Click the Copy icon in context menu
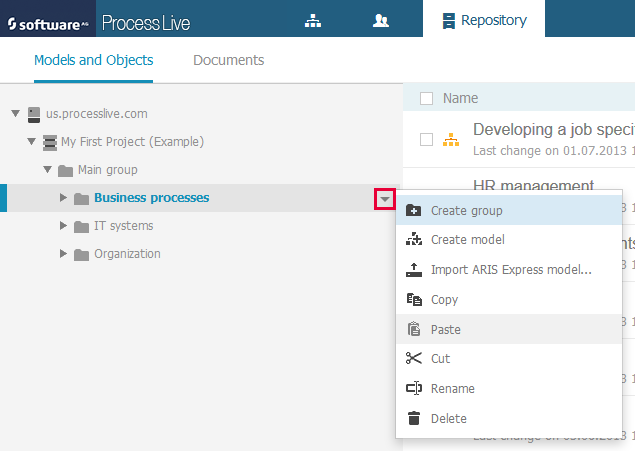The width and height of the screenshot is (635, 451). click(x=414, y=300)
